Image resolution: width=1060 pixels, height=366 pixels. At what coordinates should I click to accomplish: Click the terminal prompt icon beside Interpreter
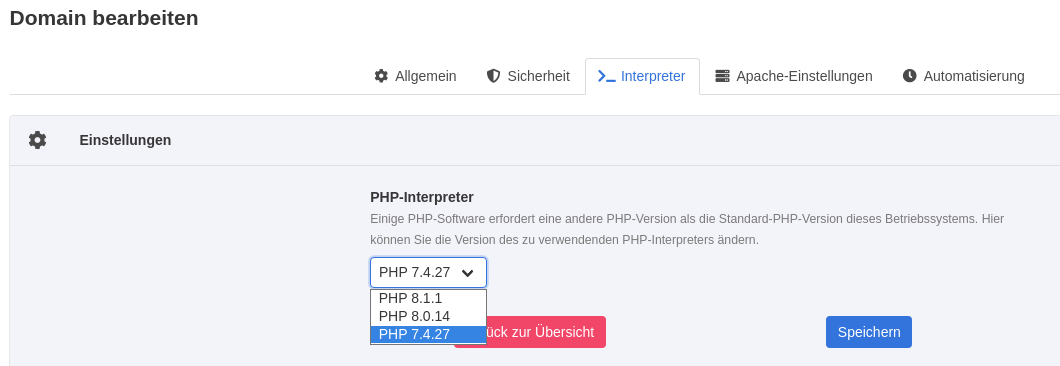pyautogui.click(x=606, y=76)
